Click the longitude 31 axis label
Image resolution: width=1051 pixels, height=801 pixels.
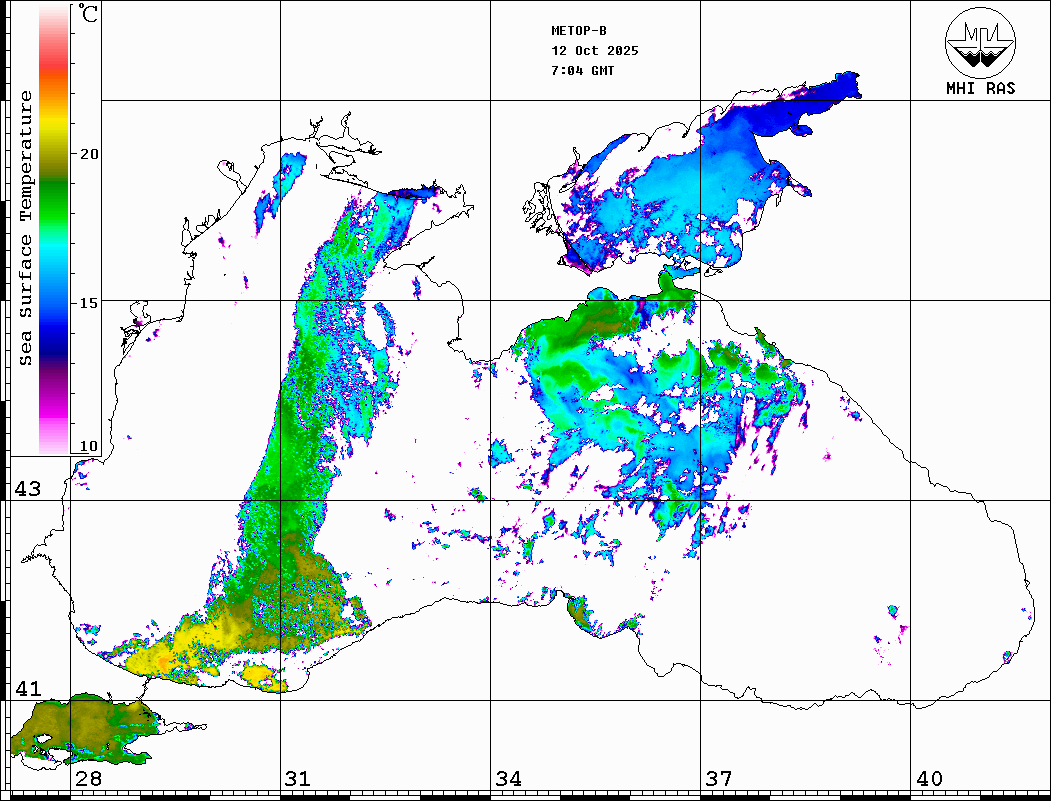(x=297, y=779)
